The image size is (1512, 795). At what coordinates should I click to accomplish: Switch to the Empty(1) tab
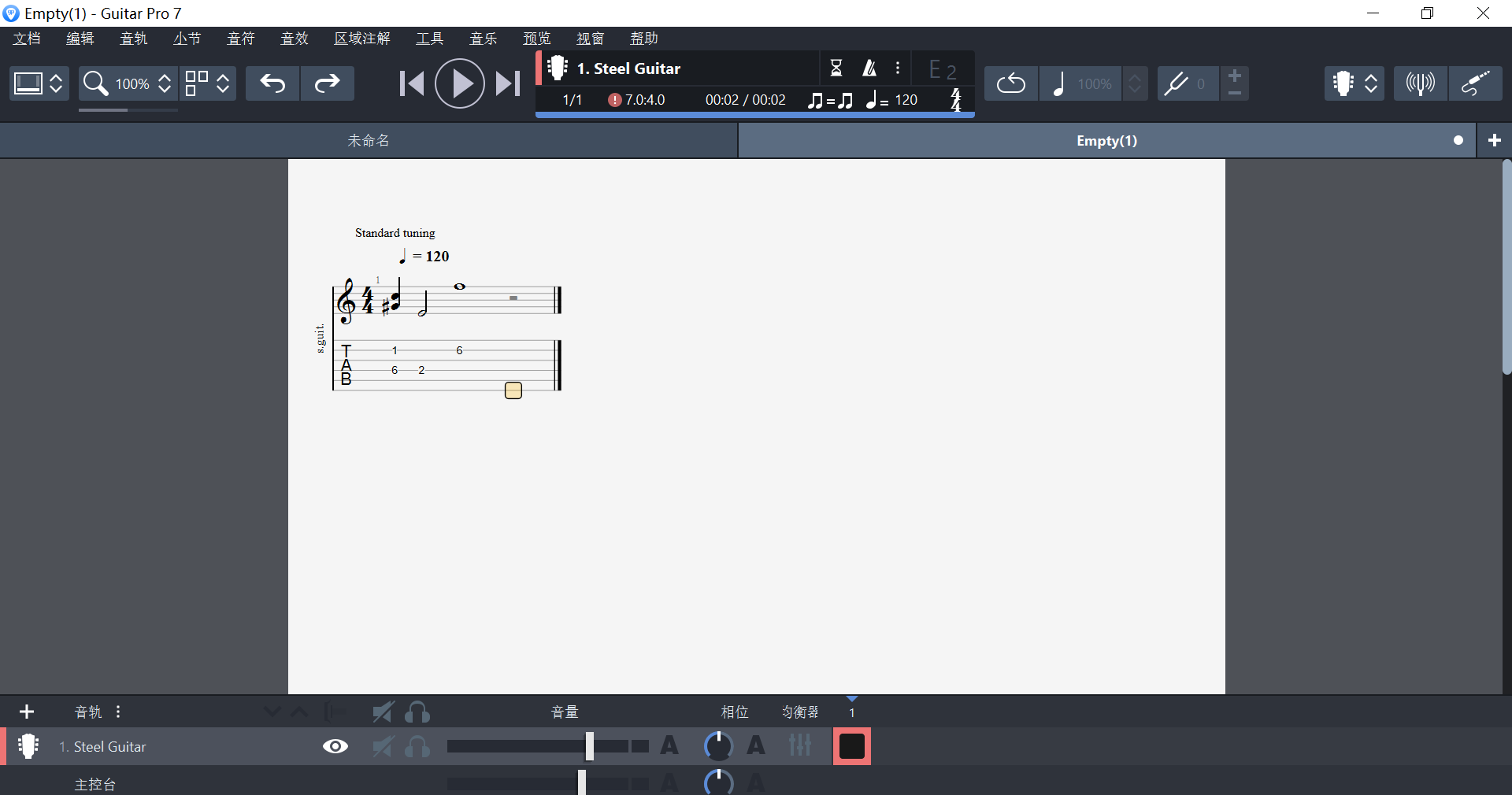tap(1106, 140)
